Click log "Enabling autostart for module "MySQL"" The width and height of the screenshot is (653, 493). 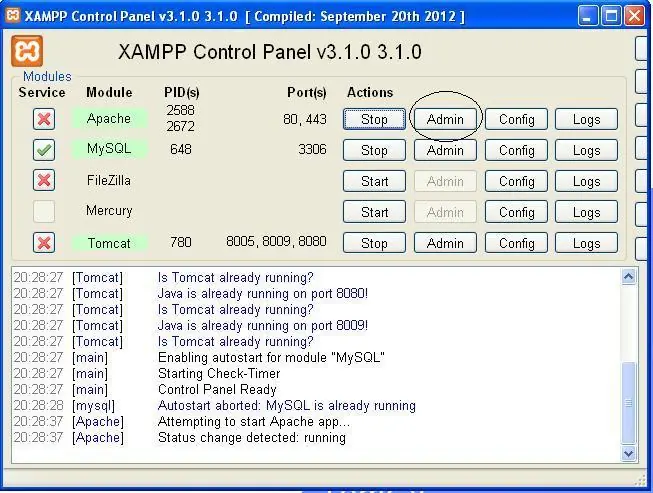point(271,358)
